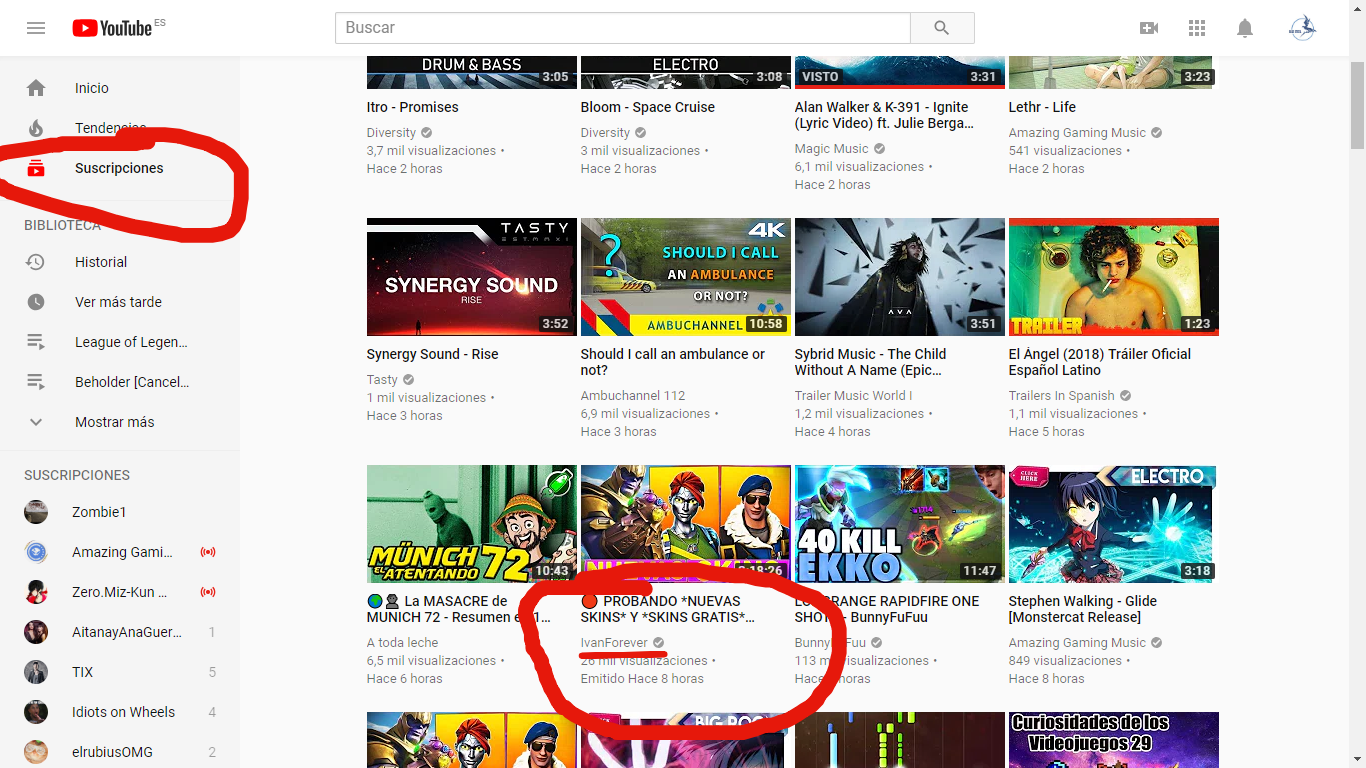This screenshot has height=768, width=1366.
Task: Show notifications bell
Action: pyautogui.click(x=1245, y=28)
